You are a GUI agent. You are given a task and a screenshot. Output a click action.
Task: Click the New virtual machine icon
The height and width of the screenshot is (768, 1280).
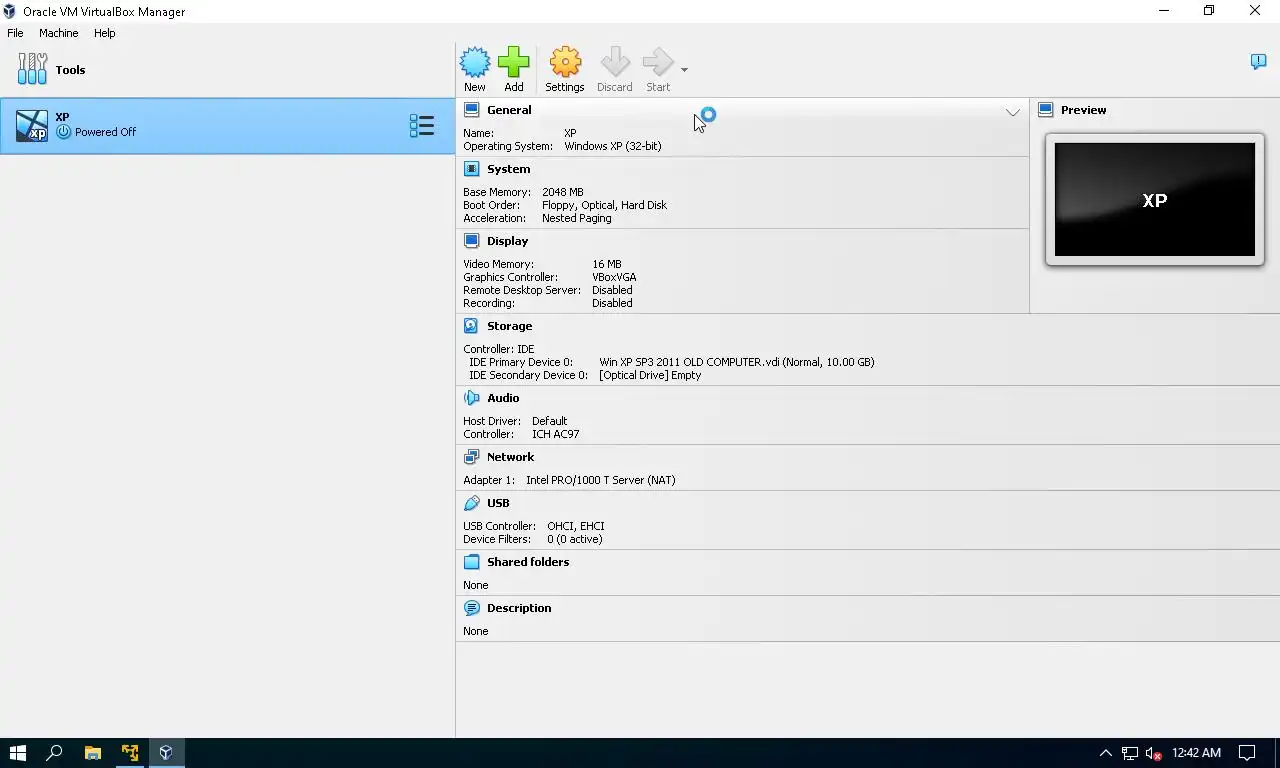point(475,62)
